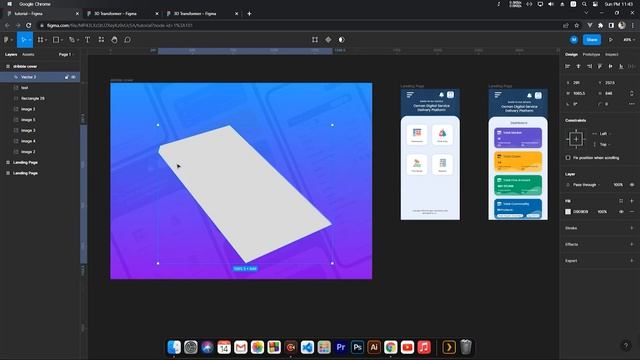Open Help question mark button
640x360 pixels.
(626, 346)
